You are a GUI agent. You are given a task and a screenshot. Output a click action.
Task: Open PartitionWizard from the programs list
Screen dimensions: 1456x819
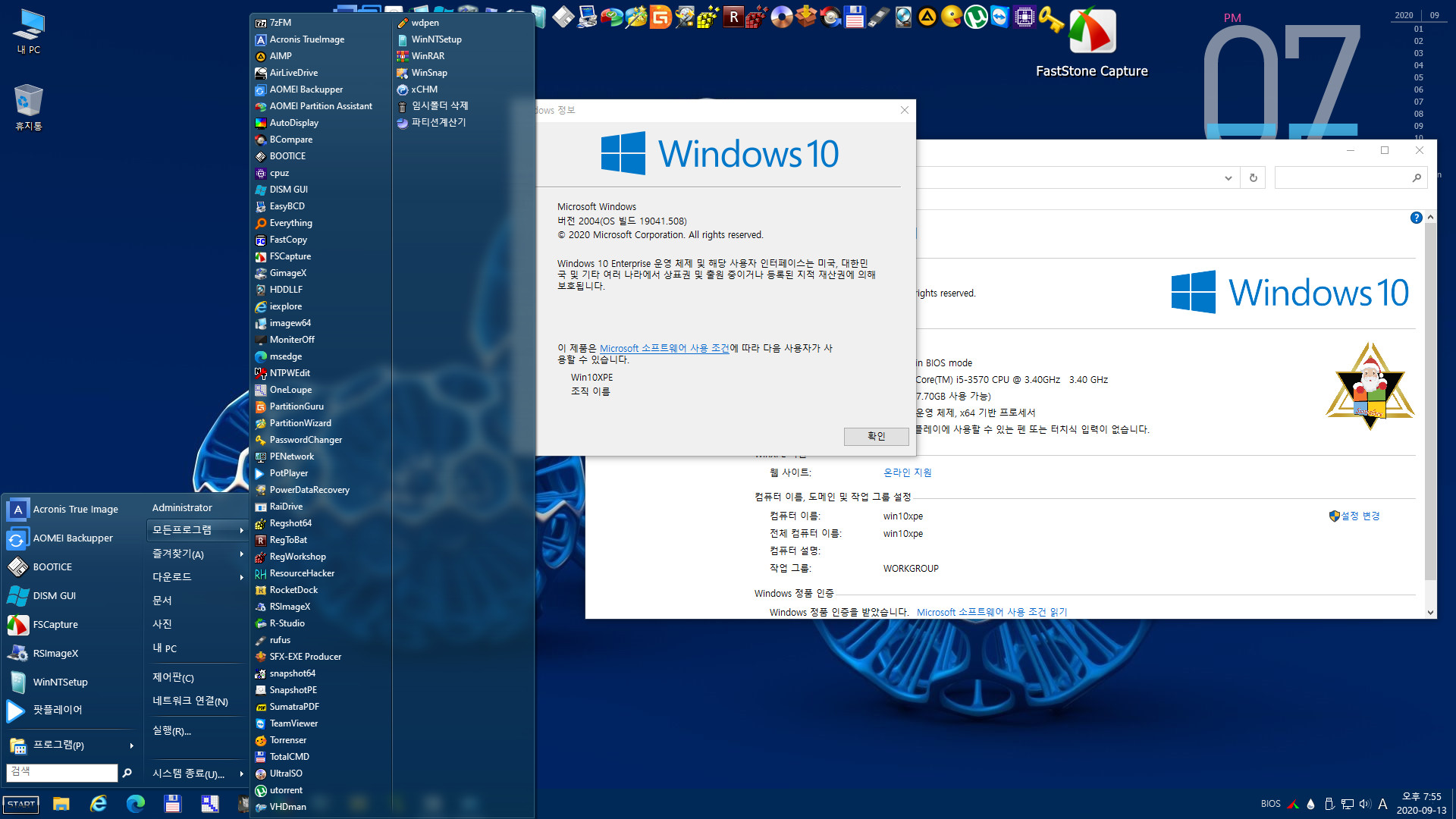pyautogui.click(x=321, y=423)
